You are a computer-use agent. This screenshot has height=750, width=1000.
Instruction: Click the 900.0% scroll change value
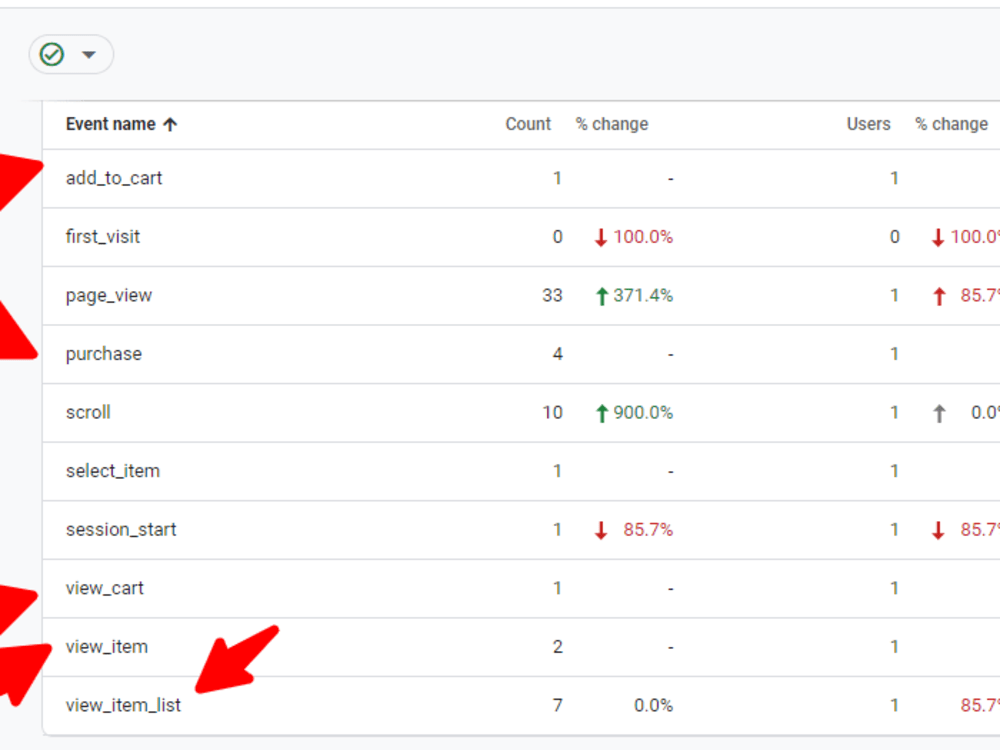click(x=643, y=413)
